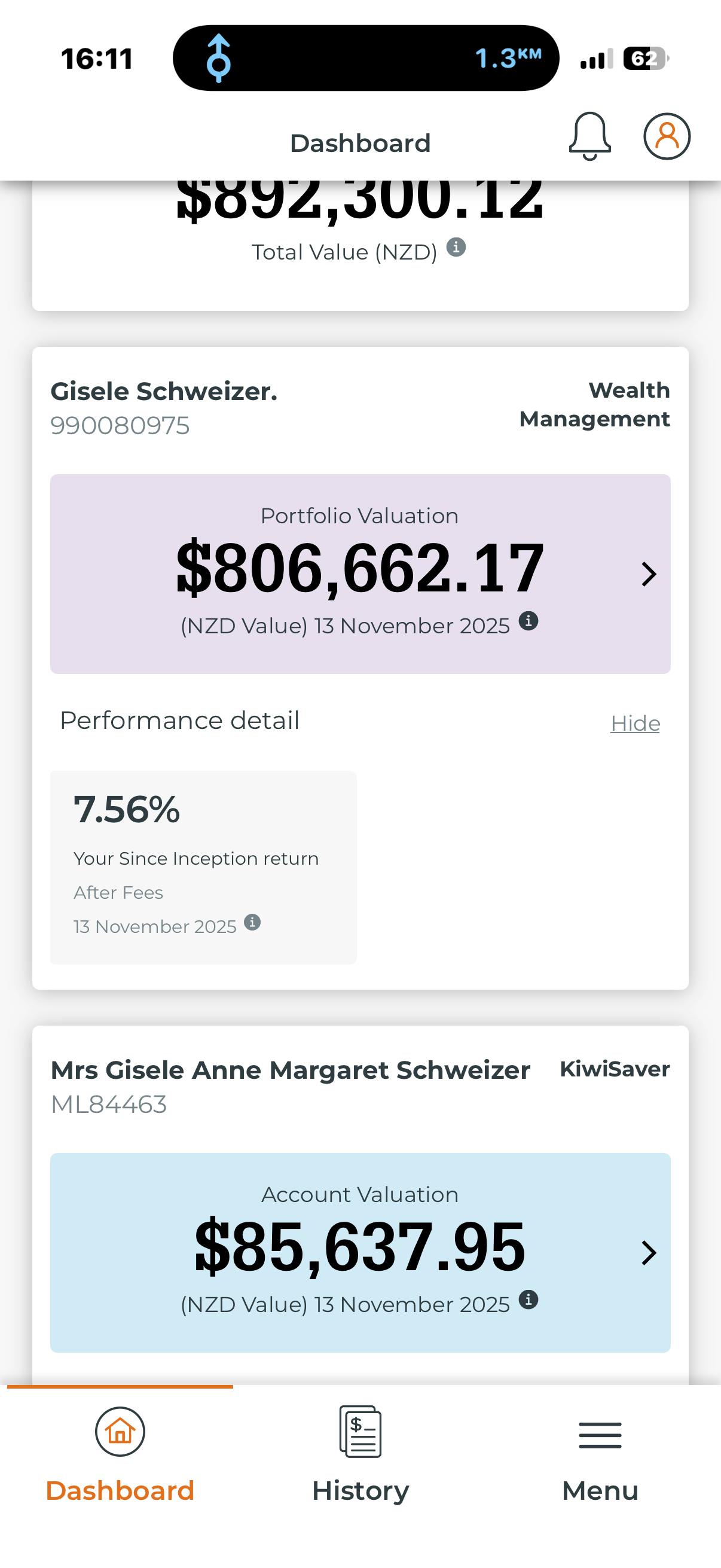Screen dimensions: 721x1568
Task: Hide the Performance detail section
Action: pos(636,723)
